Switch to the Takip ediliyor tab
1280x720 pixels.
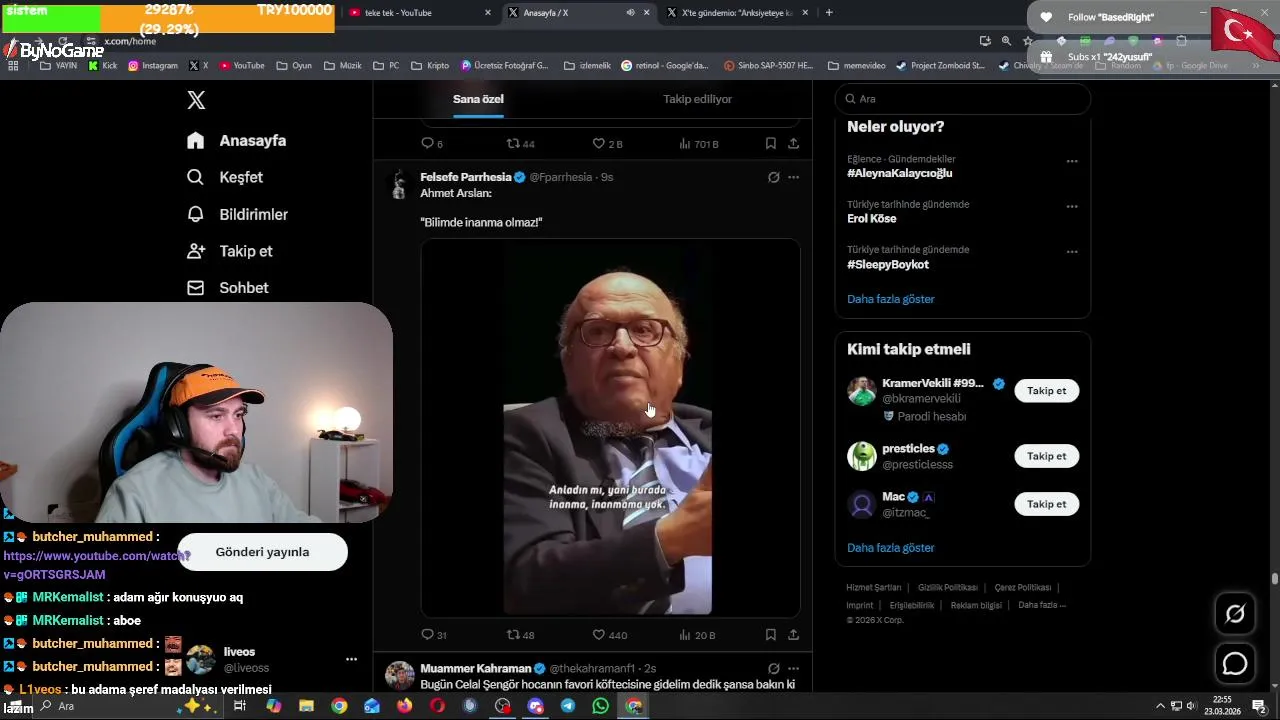pos(697,99)
